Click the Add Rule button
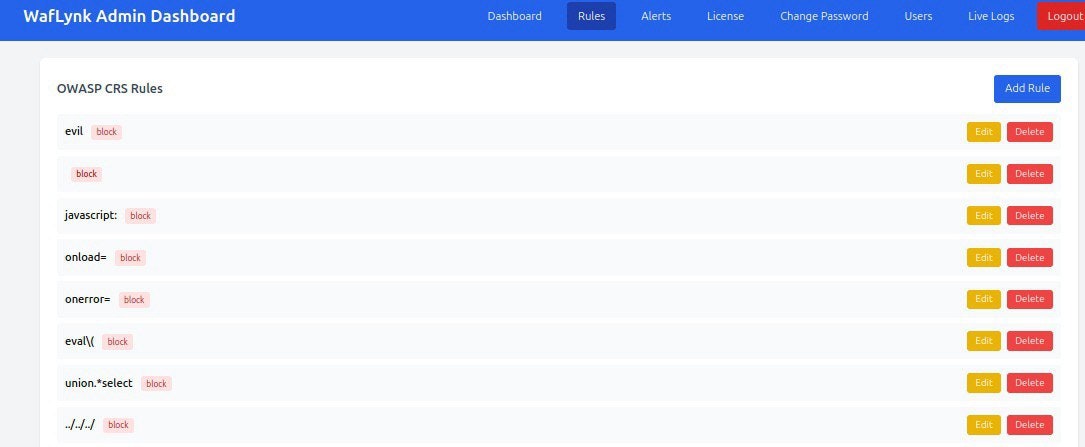The height and width of the screenshot is (447, 1085). click(x=1027, y=89)
